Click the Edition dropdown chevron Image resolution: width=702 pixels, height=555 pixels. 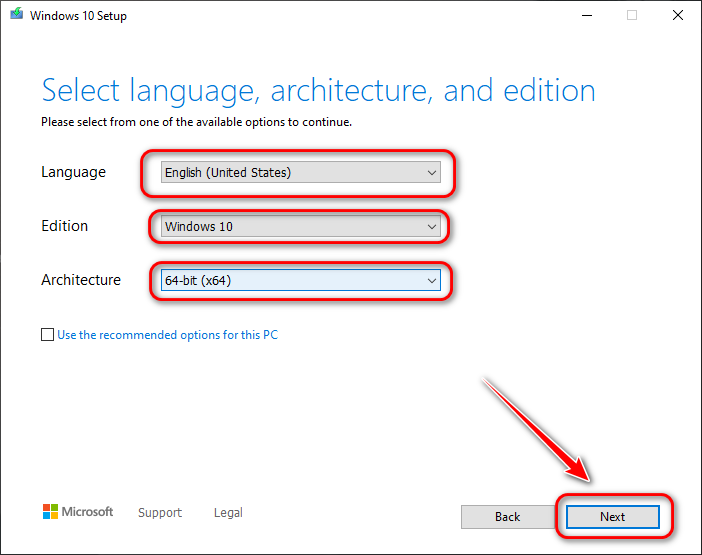(x=432, y=227)
